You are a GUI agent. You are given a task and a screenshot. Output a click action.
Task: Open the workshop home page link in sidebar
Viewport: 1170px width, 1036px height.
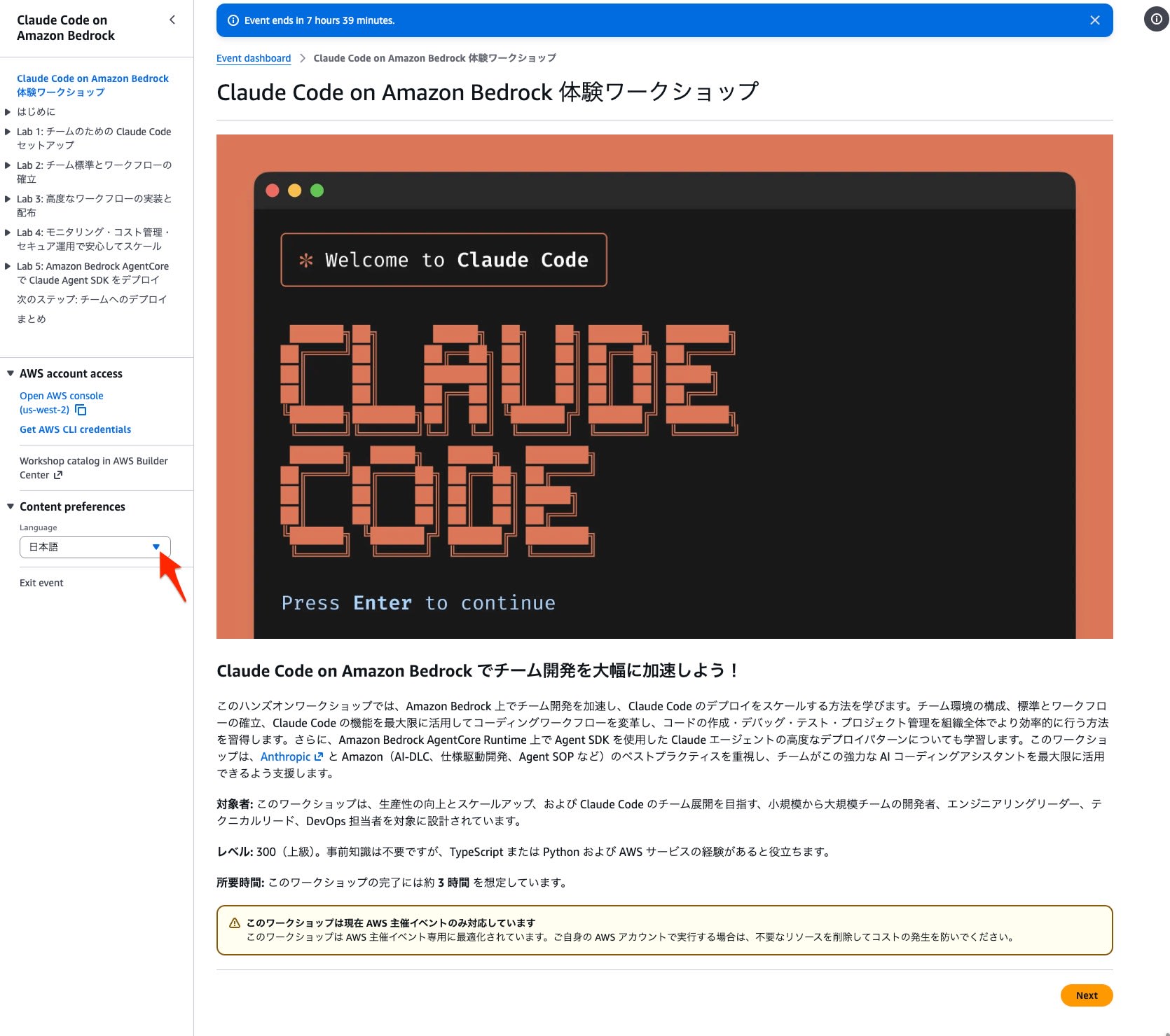[92, 85]
